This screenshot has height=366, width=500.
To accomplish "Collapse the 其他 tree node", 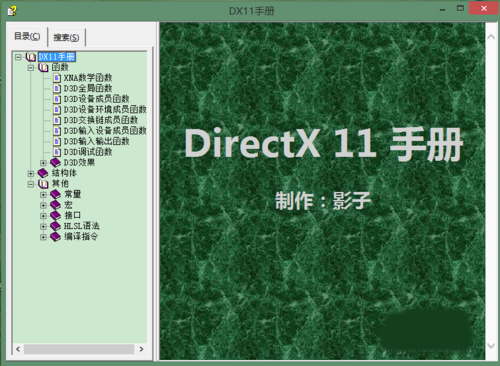I will [31, 184].
